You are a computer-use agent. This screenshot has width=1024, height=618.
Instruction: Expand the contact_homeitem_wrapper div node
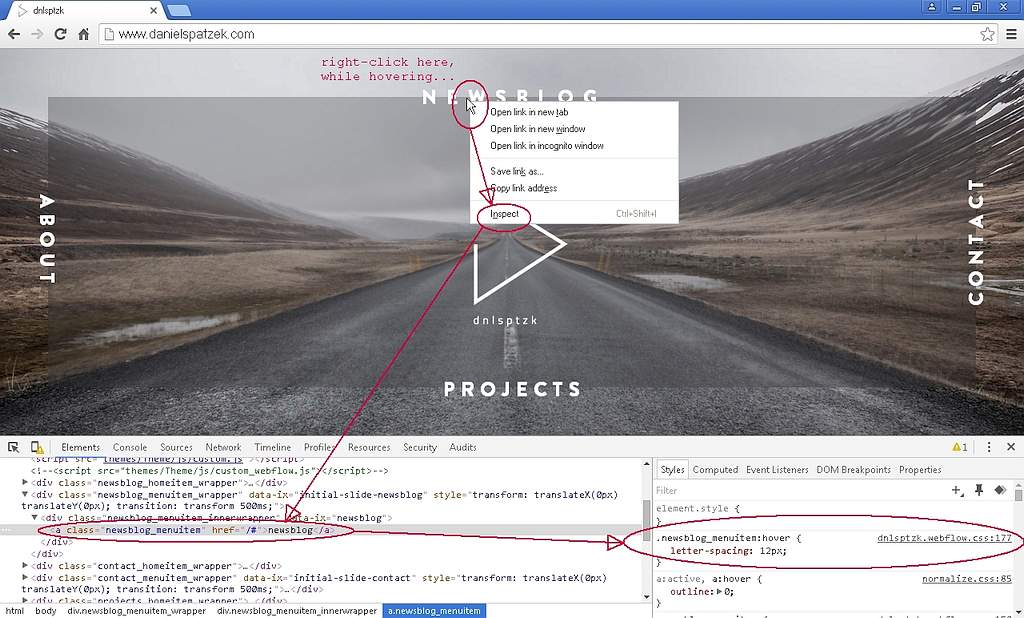[x=25, y=566]
